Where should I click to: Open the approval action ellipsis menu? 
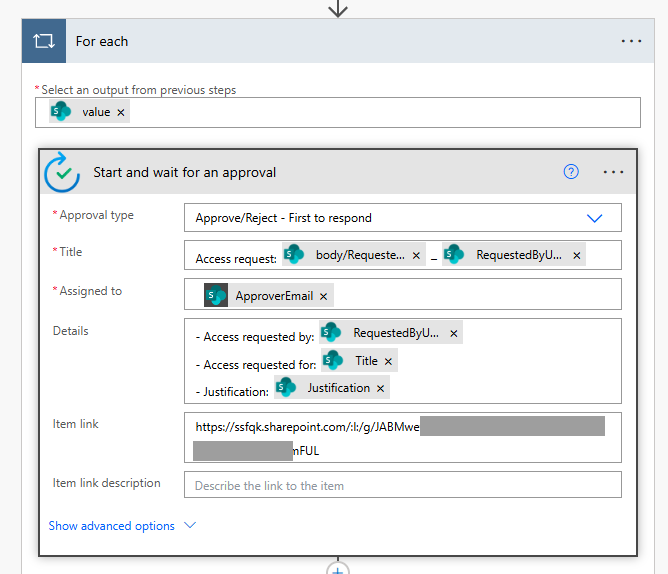pyautogui.click(x=613, y=172)
